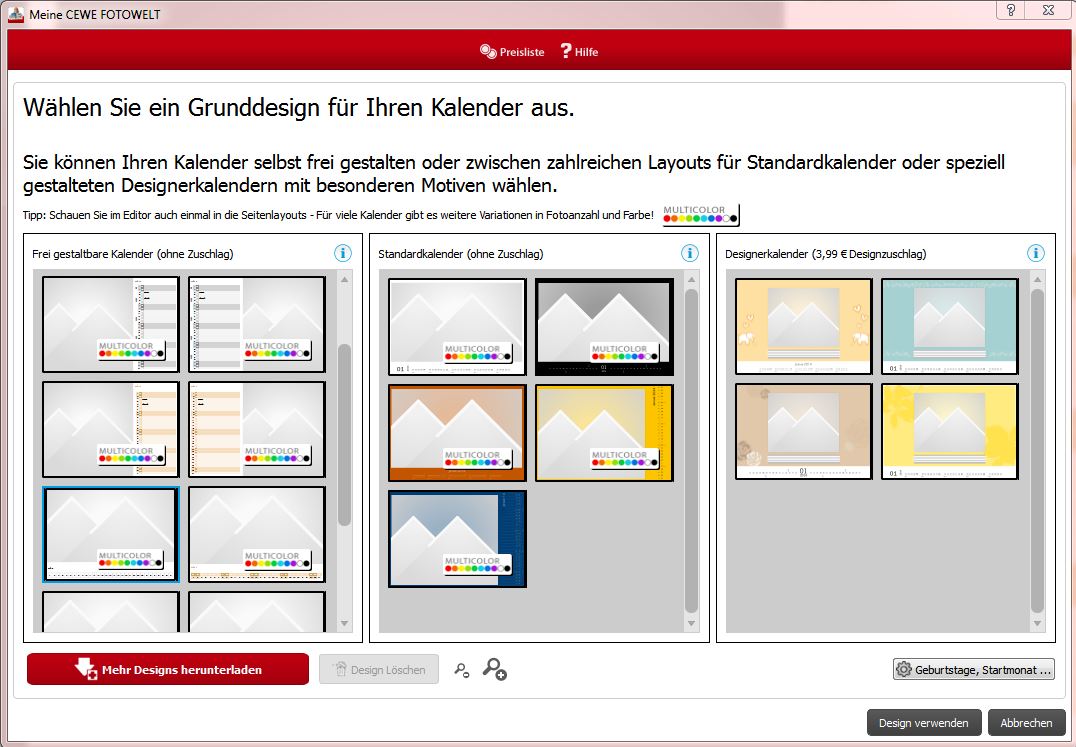
Task: Click Abbrechen to cancel the dialog
Action: point(1026,722)
